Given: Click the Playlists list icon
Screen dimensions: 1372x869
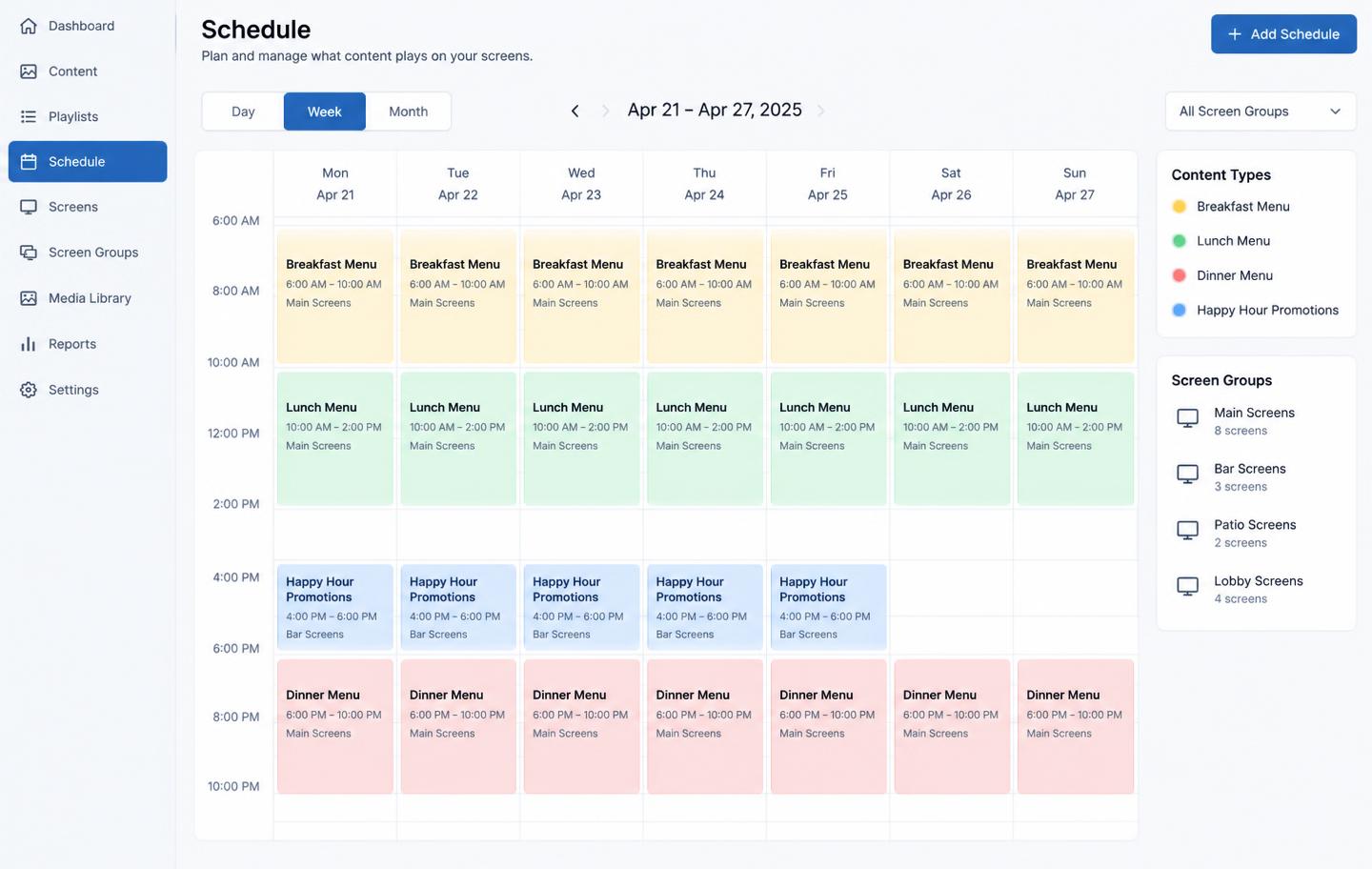Looking at the screenshot, I should coord(29,116).
